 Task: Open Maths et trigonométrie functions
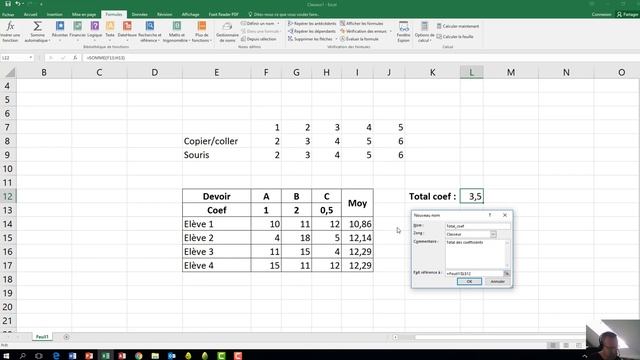(x=176, y=31)
